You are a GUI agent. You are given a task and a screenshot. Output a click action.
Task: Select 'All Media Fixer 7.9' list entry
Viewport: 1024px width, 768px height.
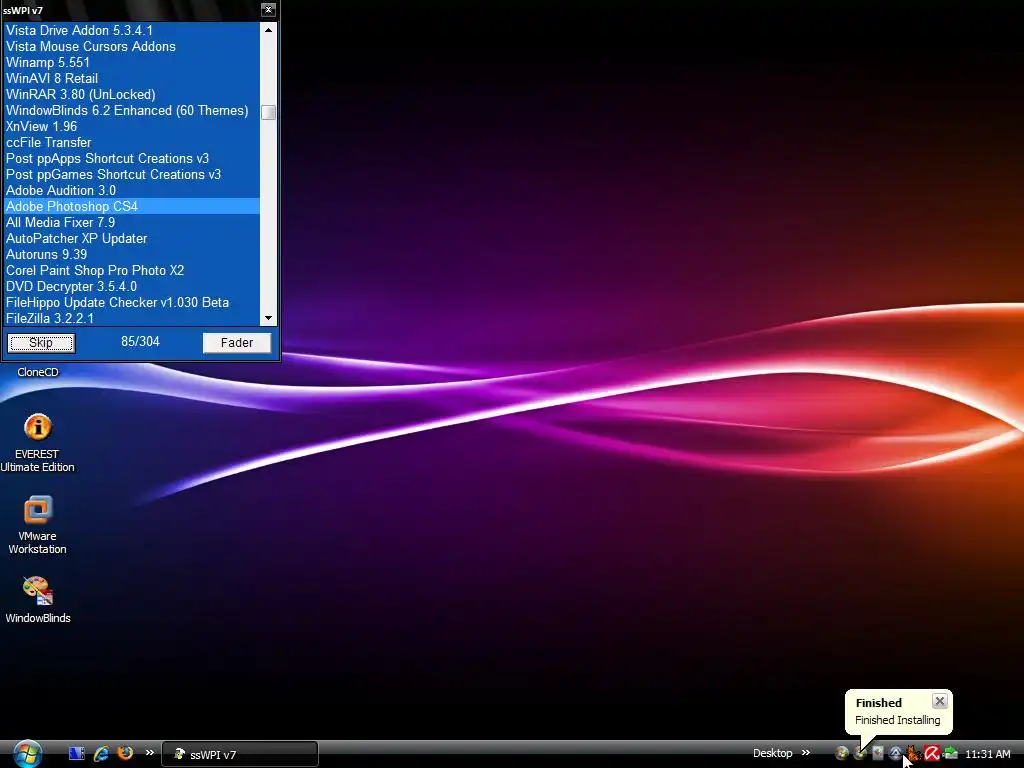pos(131,222)
